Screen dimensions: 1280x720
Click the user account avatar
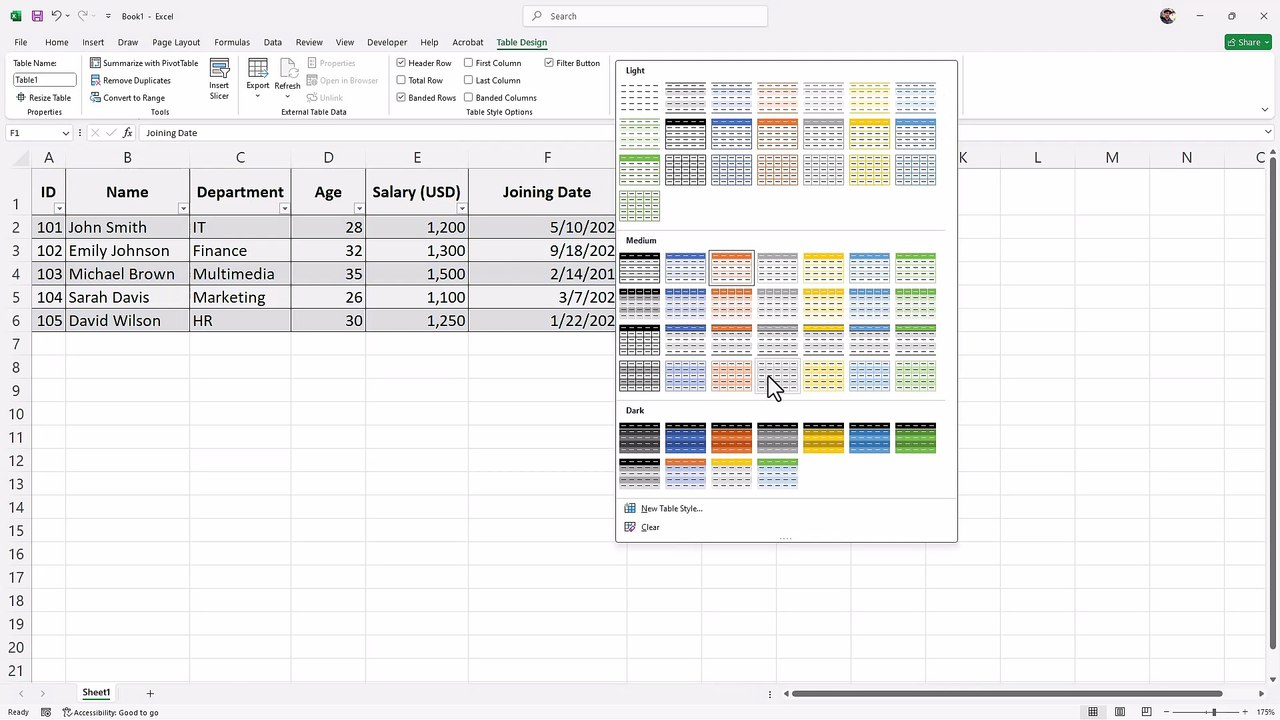pos(1168,16)
